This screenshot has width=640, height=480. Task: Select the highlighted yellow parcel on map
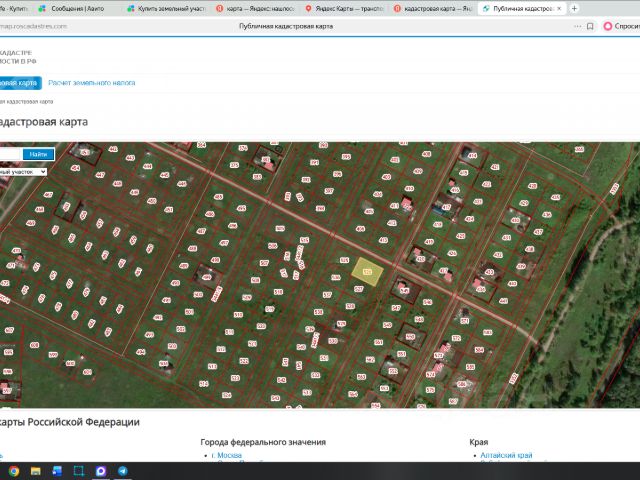click(367, 271)
